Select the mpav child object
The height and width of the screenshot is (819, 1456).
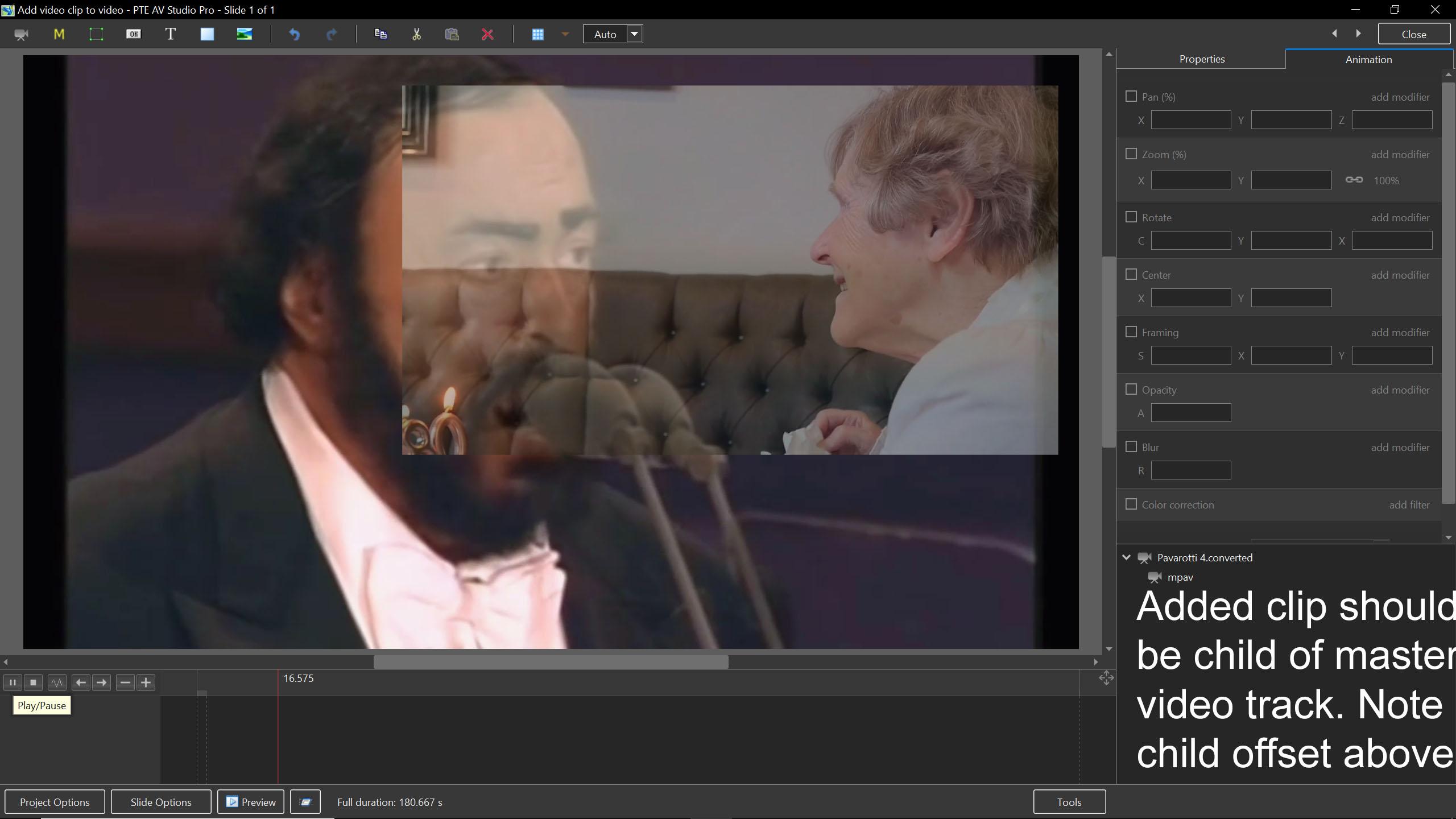coord(1180,577)
